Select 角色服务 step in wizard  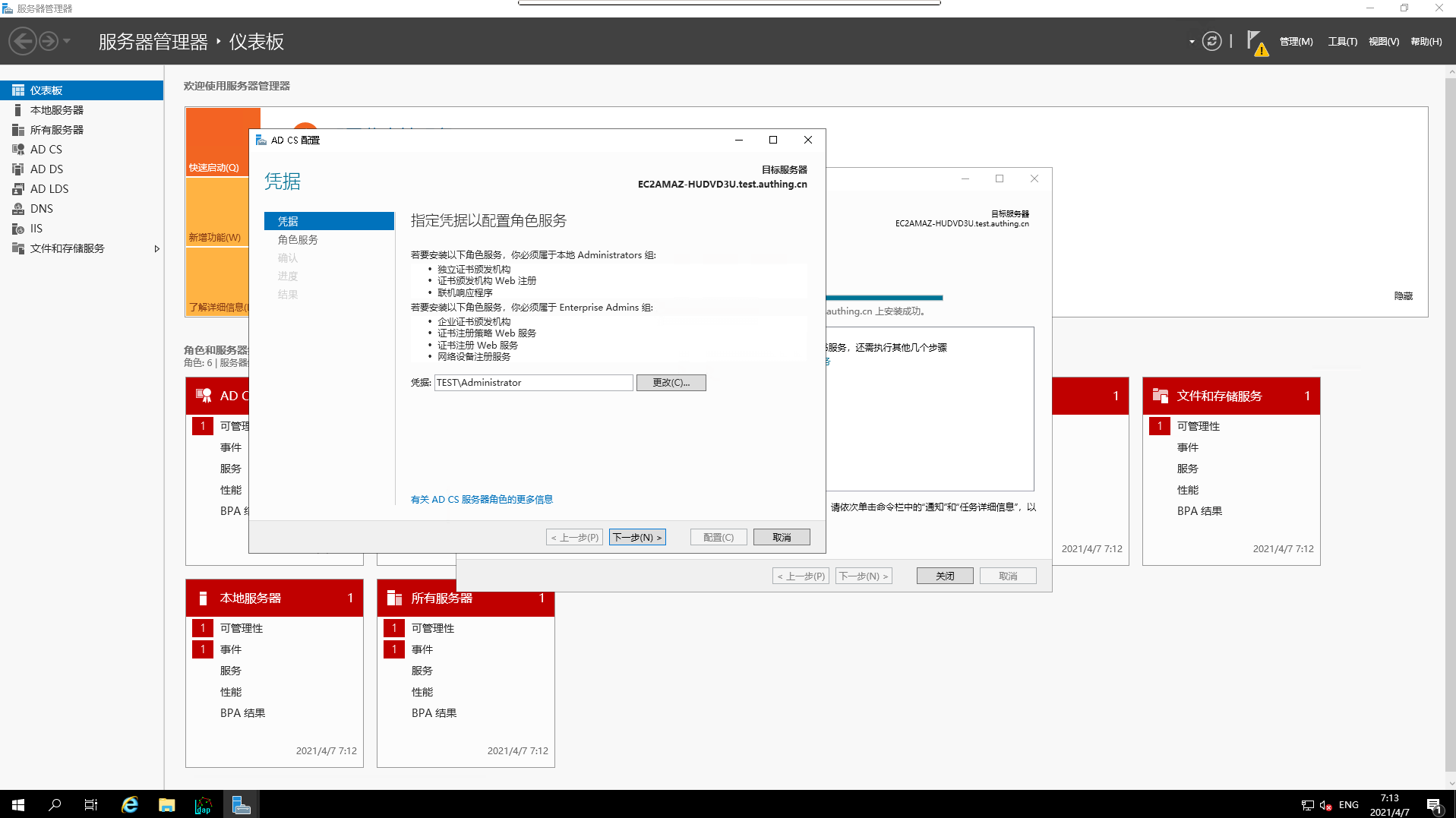pyautogui.click(x=298, y=240)
